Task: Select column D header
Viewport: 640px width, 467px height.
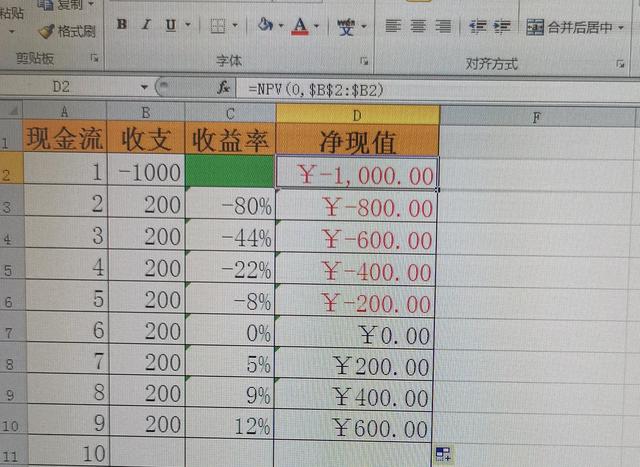Action: click(357, 115)
